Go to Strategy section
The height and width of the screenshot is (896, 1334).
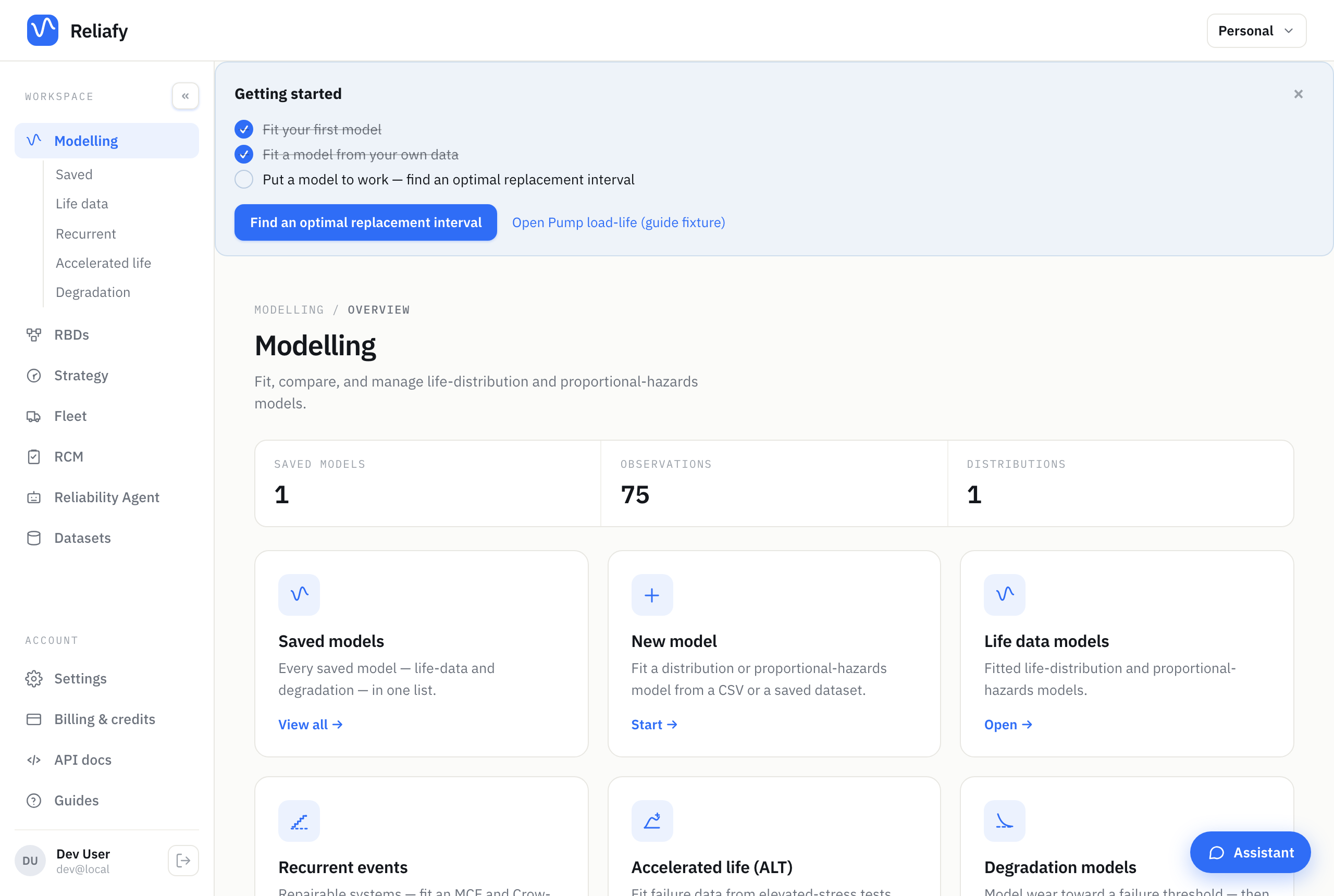point(107,376)
